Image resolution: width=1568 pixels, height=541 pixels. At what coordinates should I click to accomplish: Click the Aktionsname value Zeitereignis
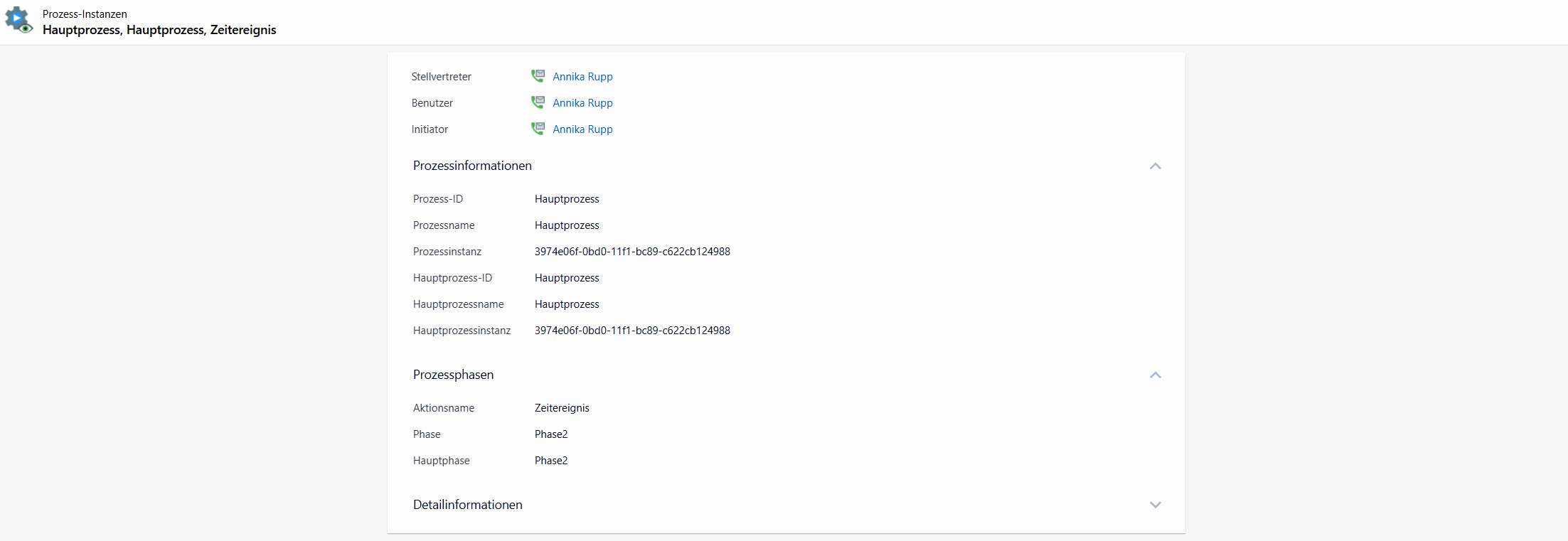click(x=562, y=408)
